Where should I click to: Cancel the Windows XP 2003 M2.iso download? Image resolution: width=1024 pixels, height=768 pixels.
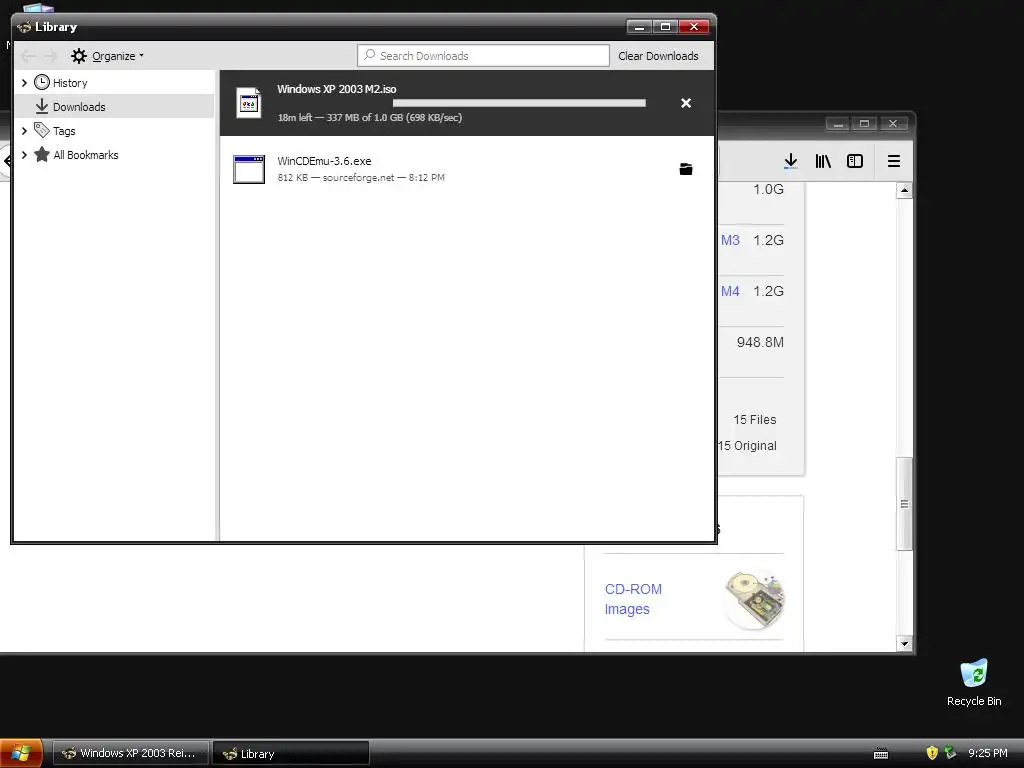[x=686, y=103]
